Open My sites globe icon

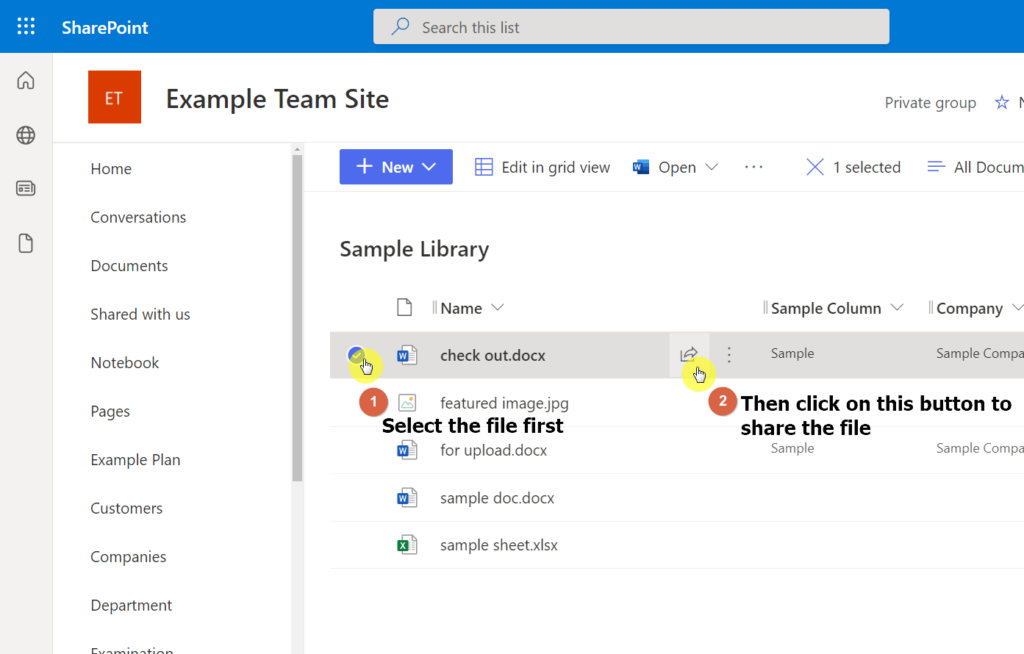(x=25, y=135)
